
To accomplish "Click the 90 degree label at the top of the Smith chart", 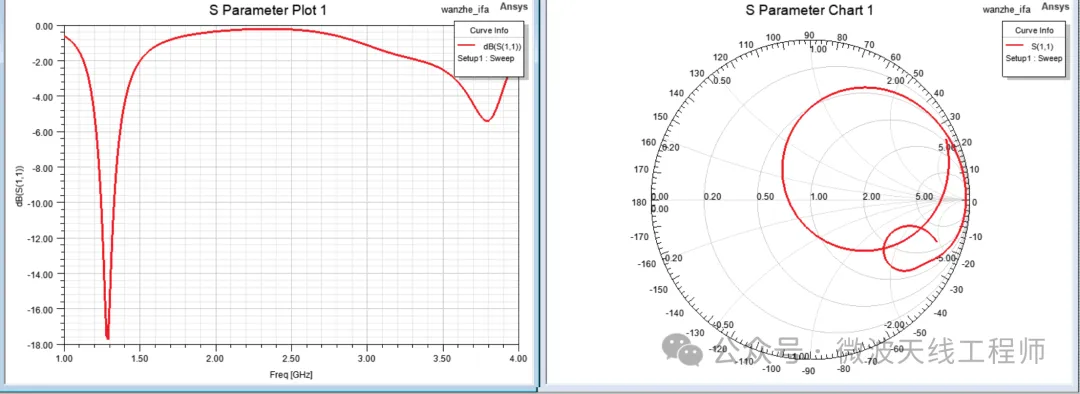I will pos(809,35).
